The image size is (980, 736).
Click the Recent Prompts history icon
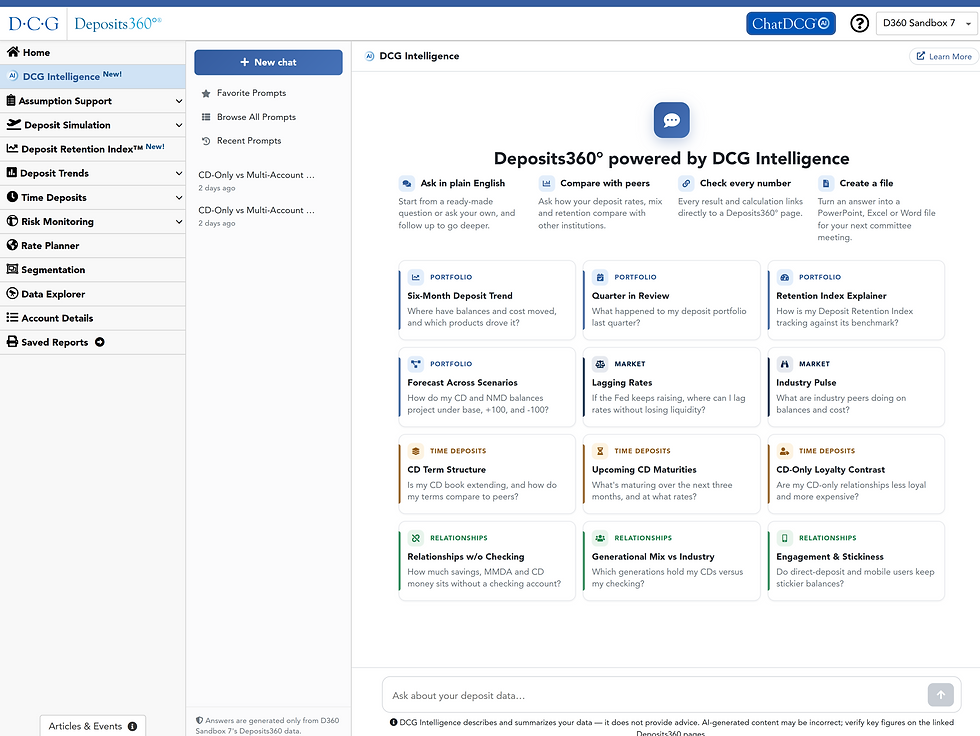click(x=206, y=141)
